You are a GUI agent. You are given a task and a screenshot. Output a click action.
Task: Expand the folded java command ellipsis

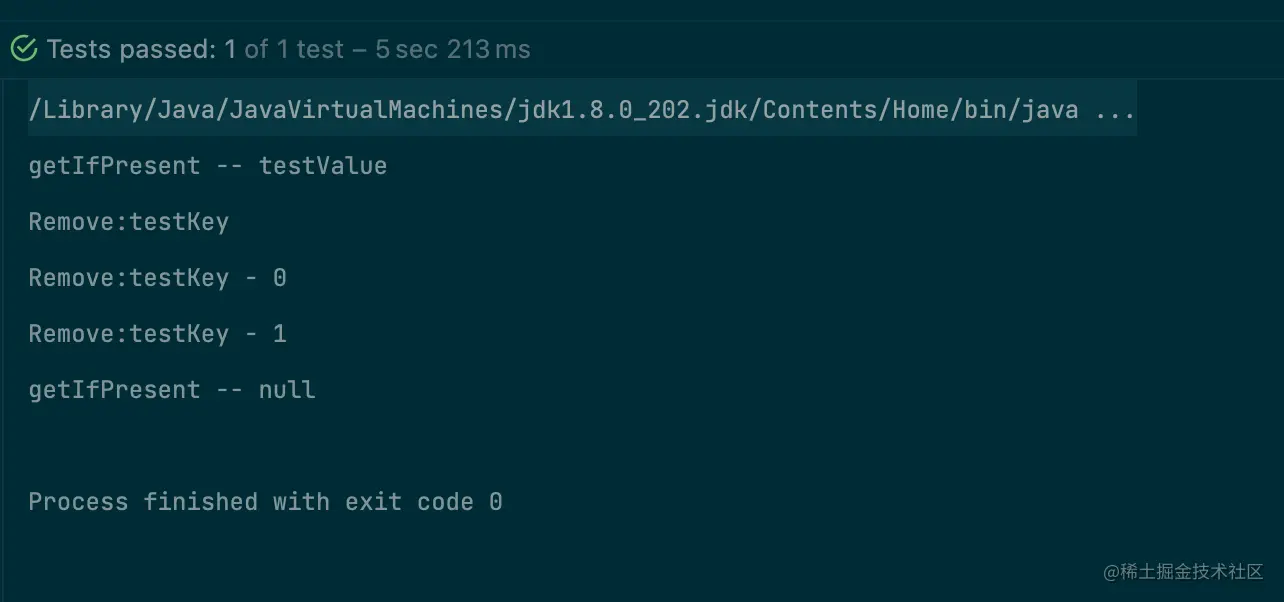tap(1115, 110)
